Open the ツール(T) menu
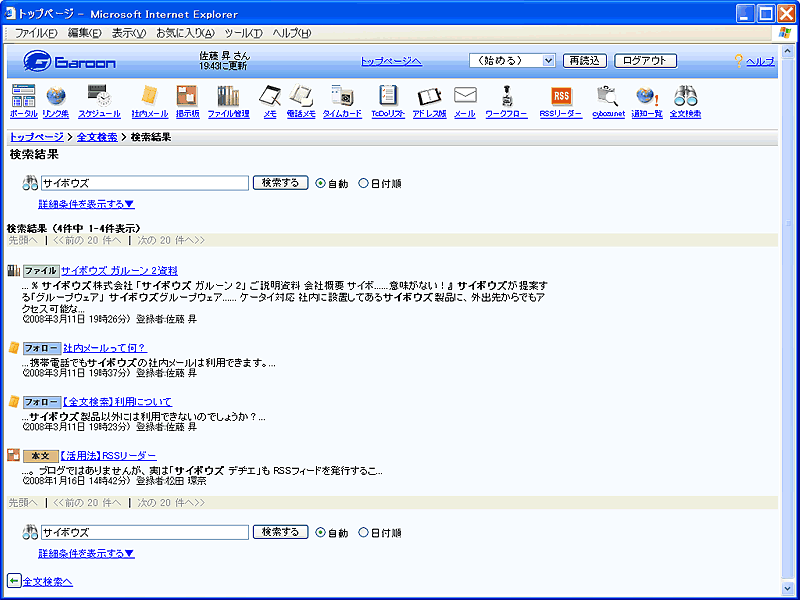Screen dimensions: 800x600 click(243, 33)
